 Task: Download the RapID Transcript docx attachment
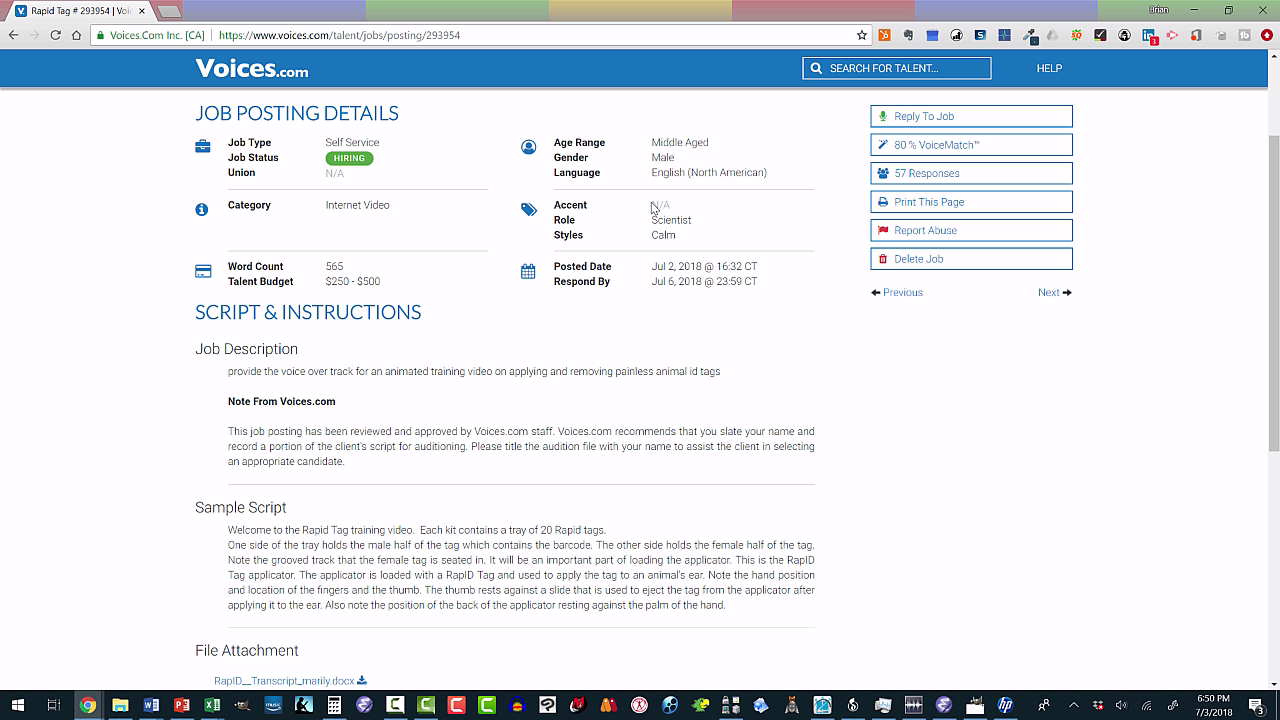coord(290,681)
